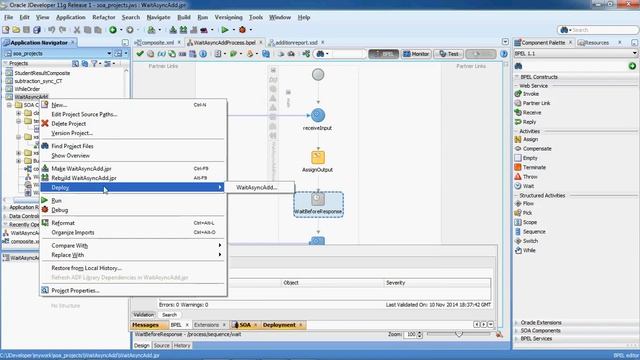640x360 pixels.
Task: Click the Run green play toolbar icon
Action: 224,30
